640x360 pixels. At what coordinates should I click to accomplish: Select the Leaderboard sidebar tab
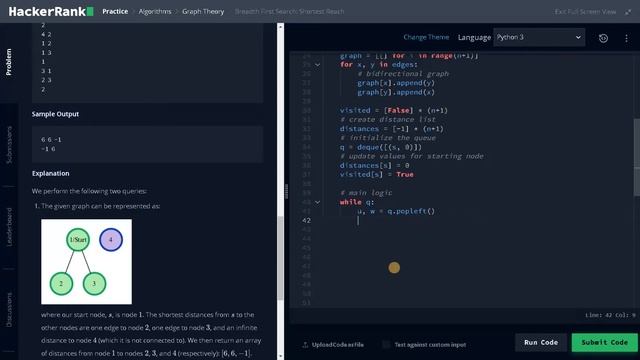9,227
